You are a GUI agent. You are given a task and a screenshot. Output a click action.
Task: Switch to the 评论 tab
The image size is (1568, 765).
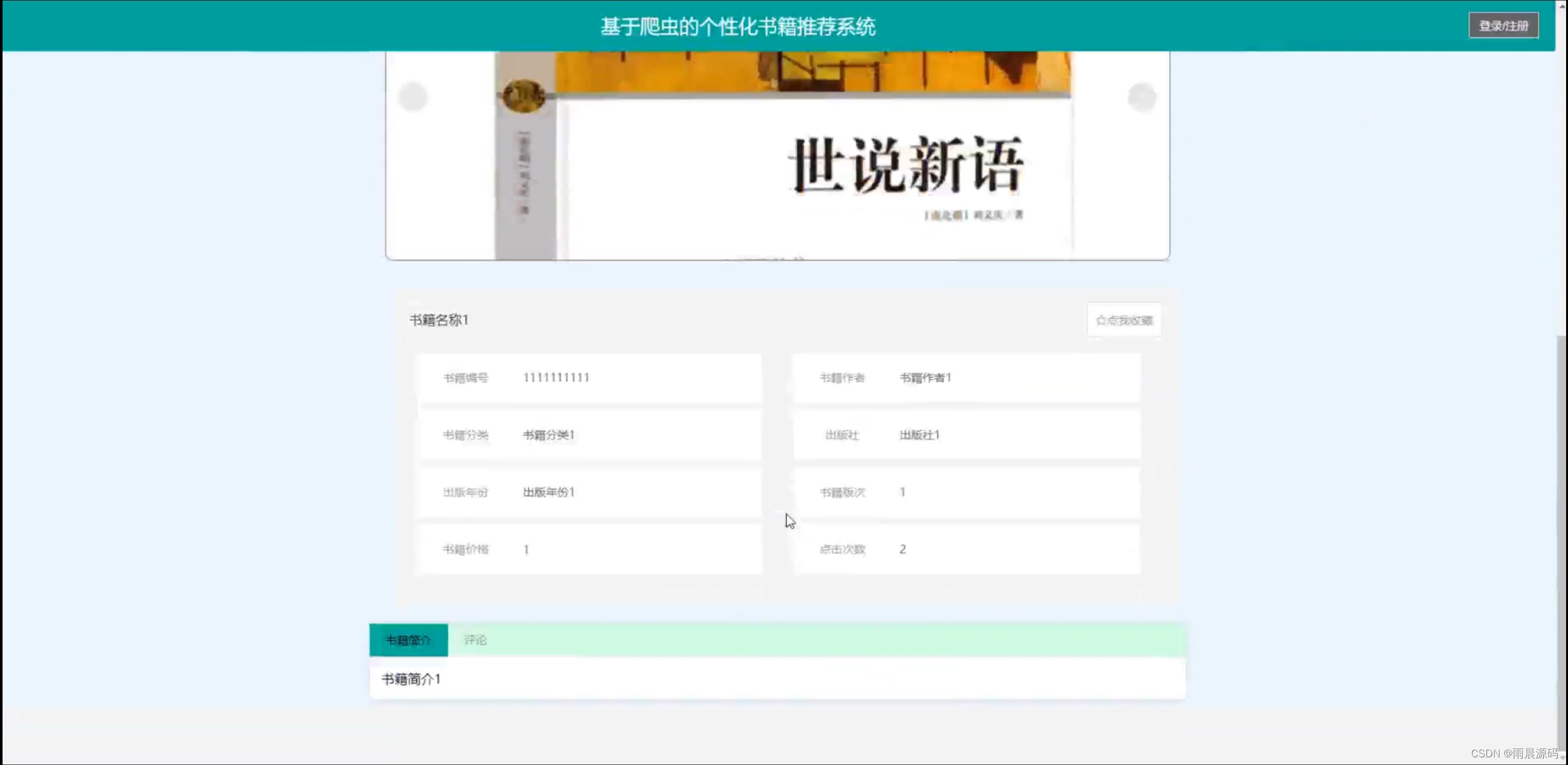pyautogui.click(x=475, y=640)
